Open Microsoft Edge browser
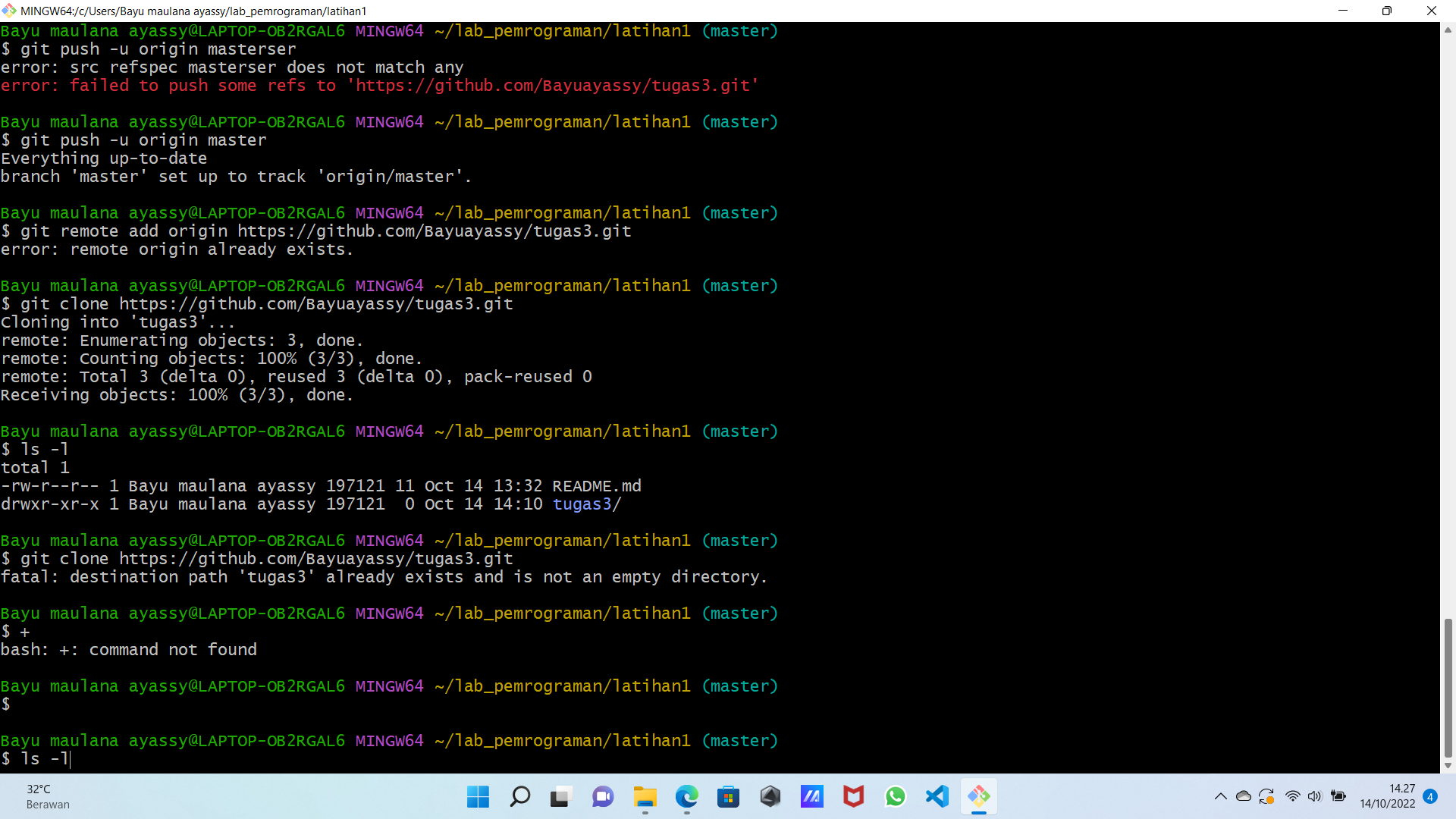1456x819 pixels. click(687, 796)
